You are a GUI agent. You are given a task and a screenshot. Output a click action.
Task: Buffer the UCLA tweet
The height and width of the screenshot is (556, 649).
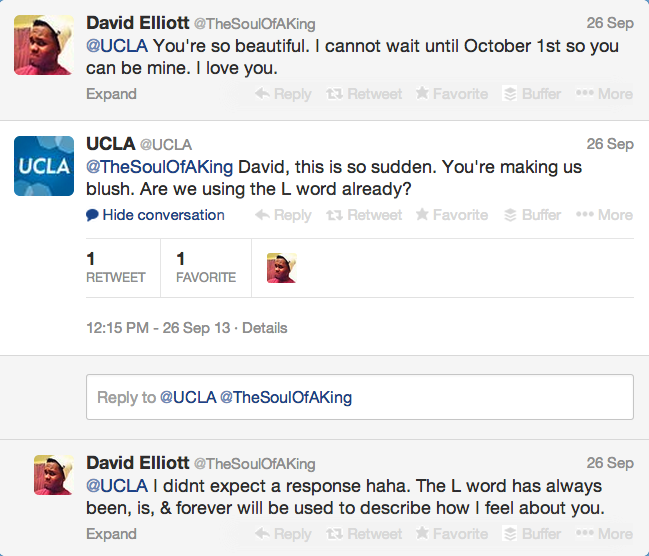532,215
